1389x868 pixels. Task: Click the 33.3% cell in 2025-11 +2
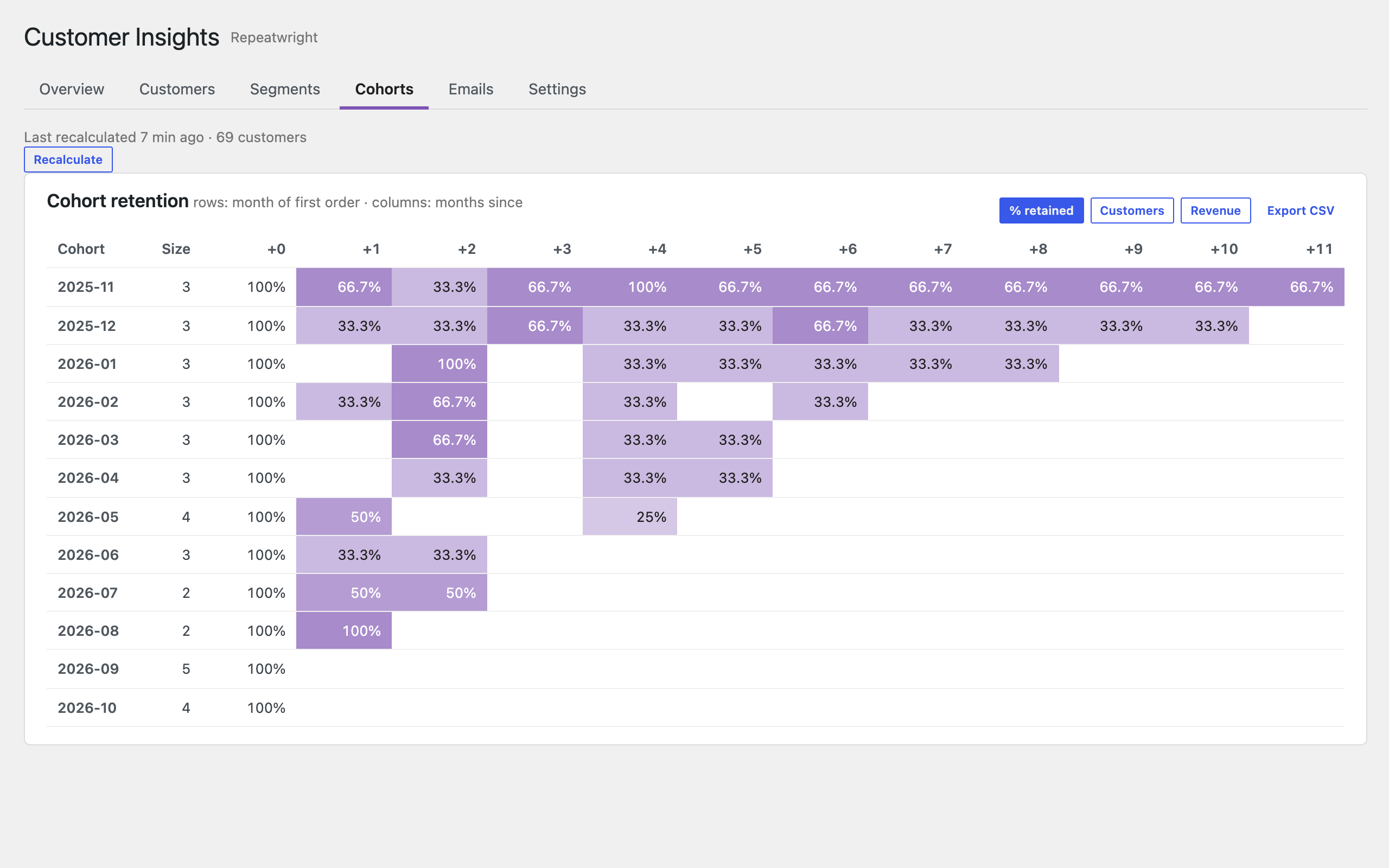tap(439, 287)
